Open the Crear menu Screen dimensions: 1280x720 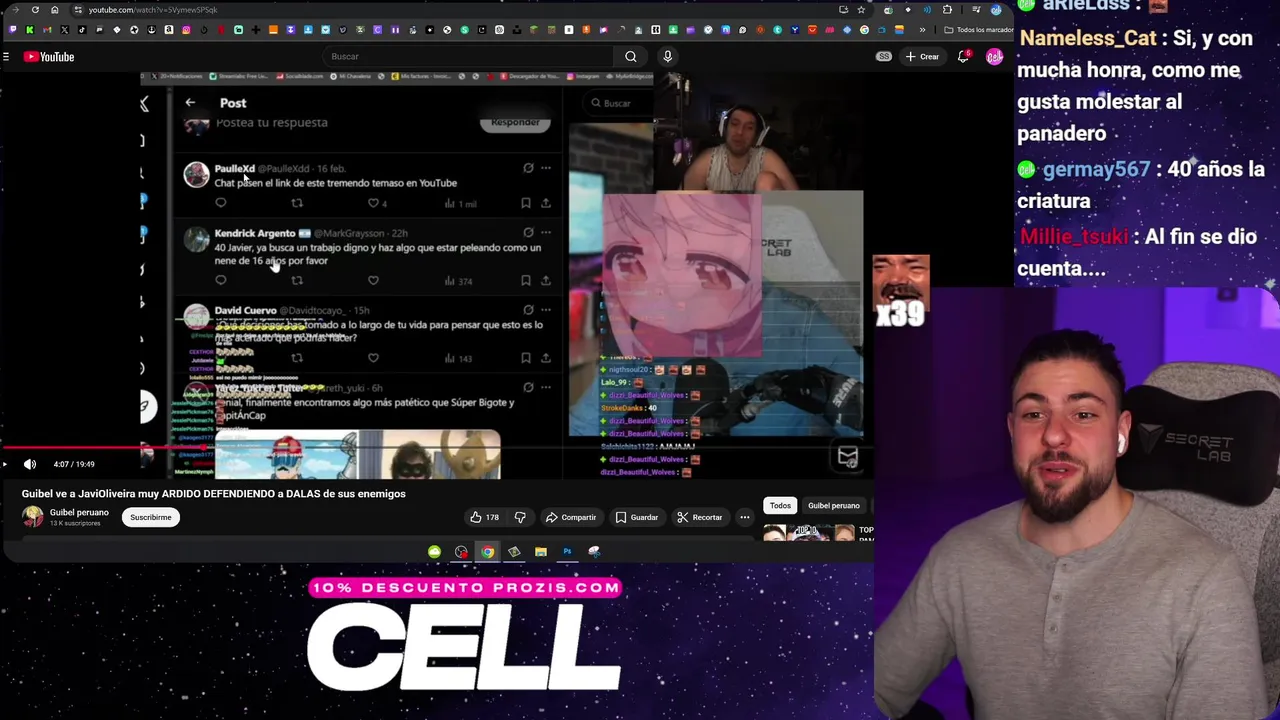pos(922,57)
